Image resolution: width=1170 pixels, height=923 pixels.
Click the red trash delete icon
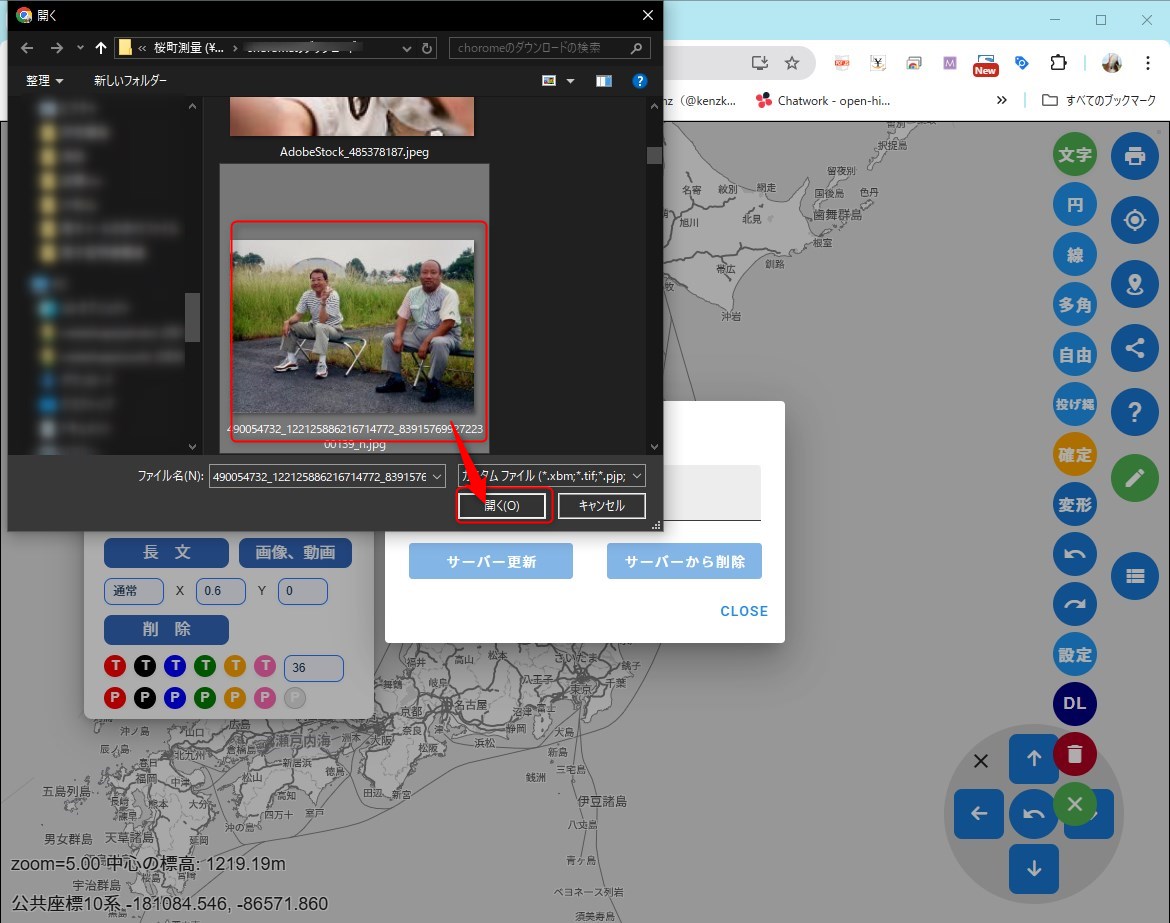coord(1075,754)
